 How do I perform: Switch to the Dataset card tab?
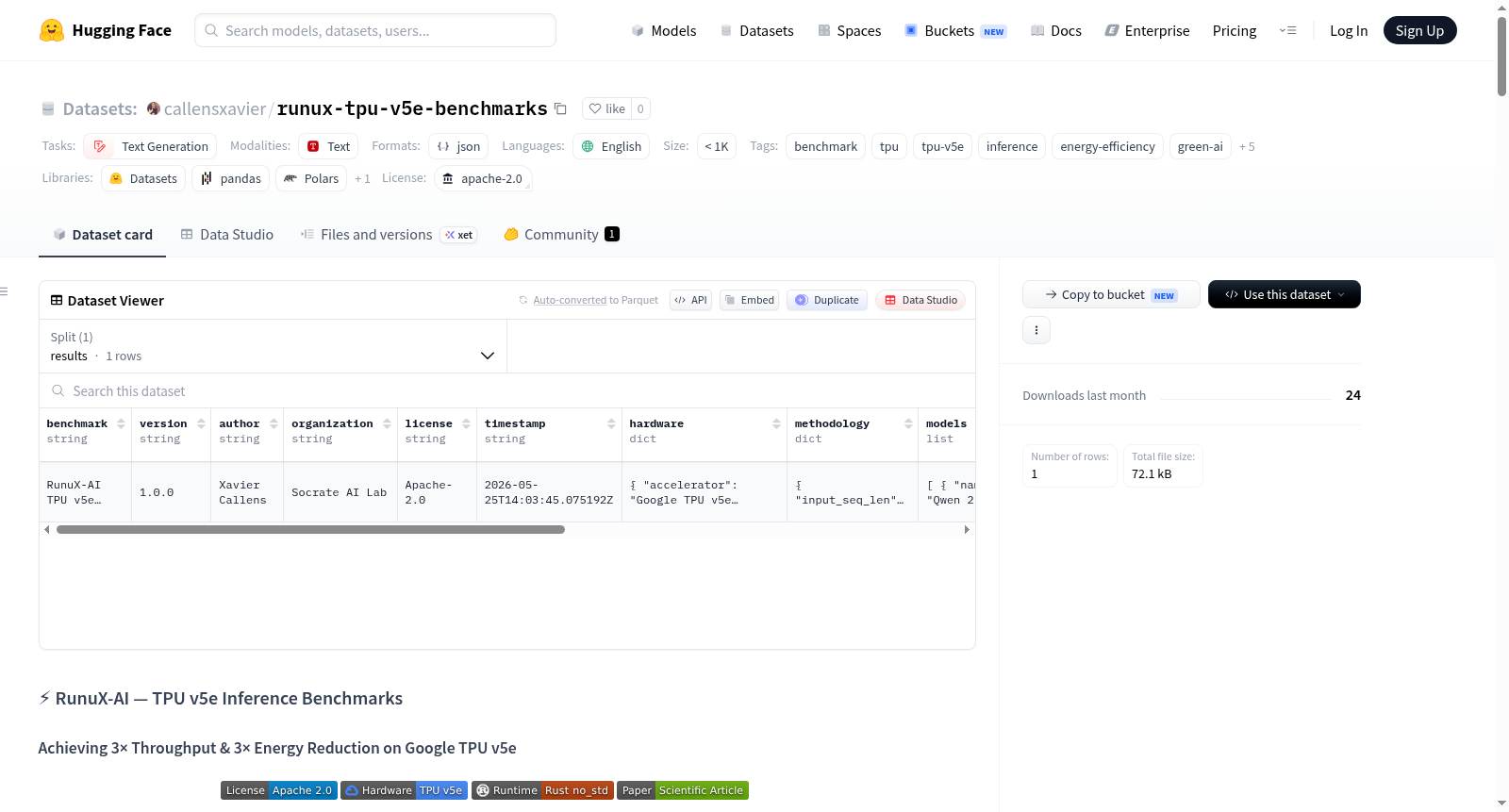coord(103,235)
